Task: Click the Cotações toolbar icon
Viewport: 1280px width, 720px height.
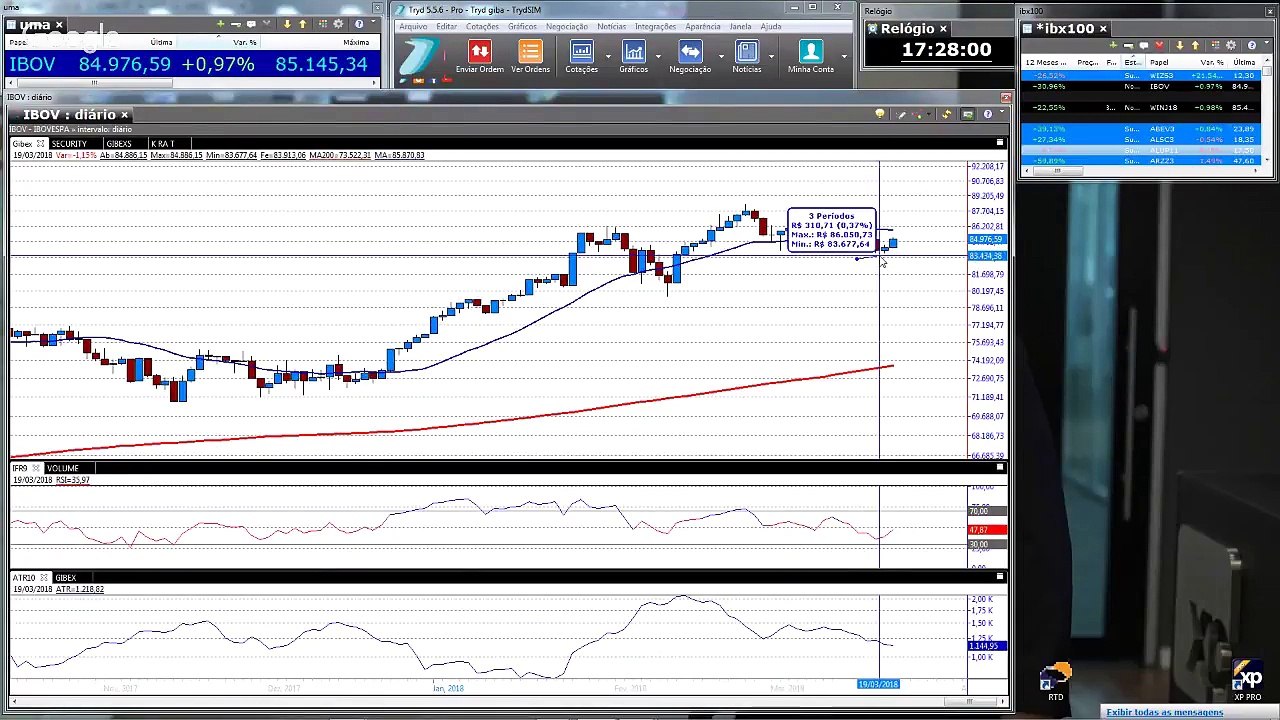Action: coord(581,56)
